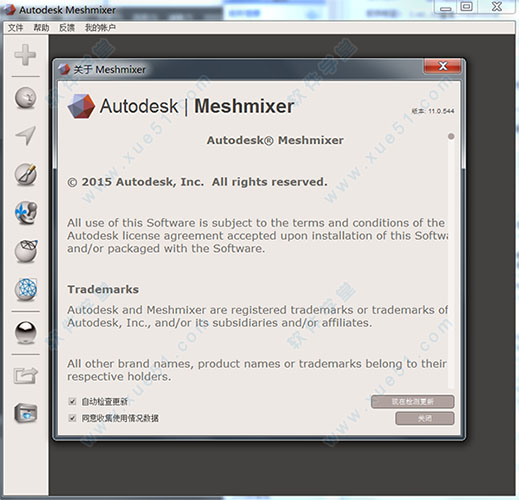Click the version 11.0.544 text
Image resolution: width=519 pixels, height=500 pixels.
tap(432, 111)
